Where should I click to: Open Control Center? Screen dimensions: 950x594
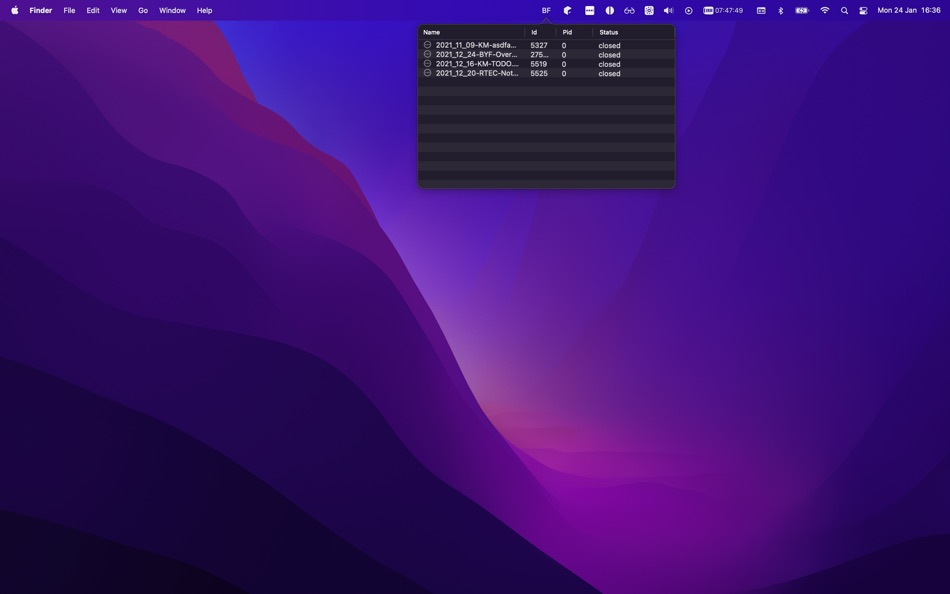(x=863, y=10)
